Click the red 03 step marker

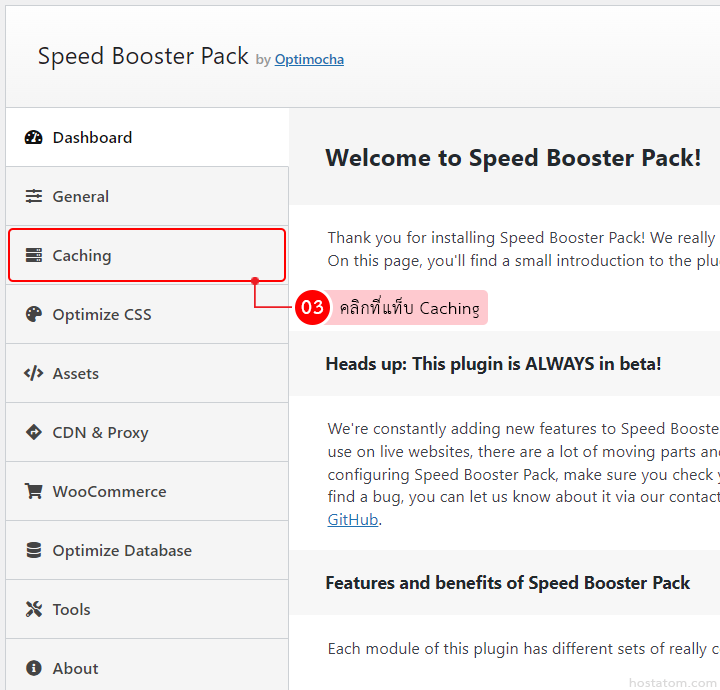[313, 308]
